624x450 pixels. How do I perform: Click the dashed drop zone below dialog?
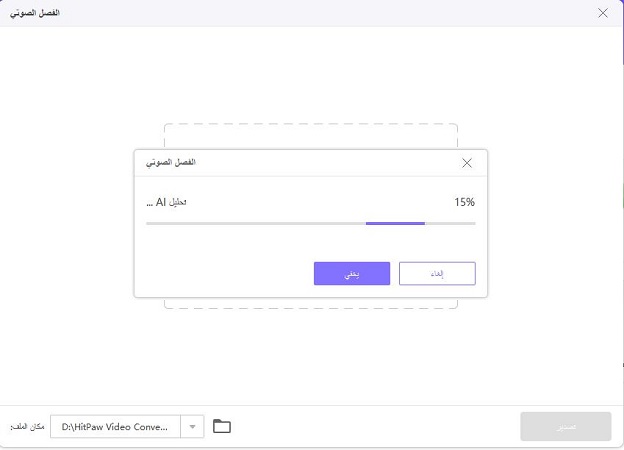click(x=310, y=302)
